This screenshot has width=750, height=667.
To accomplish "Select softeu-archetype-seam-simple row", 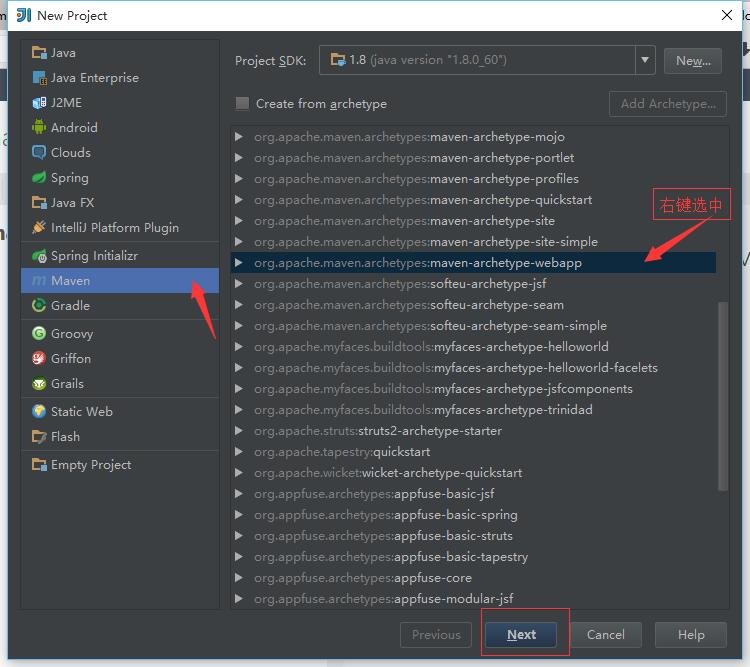I will 473,326.
